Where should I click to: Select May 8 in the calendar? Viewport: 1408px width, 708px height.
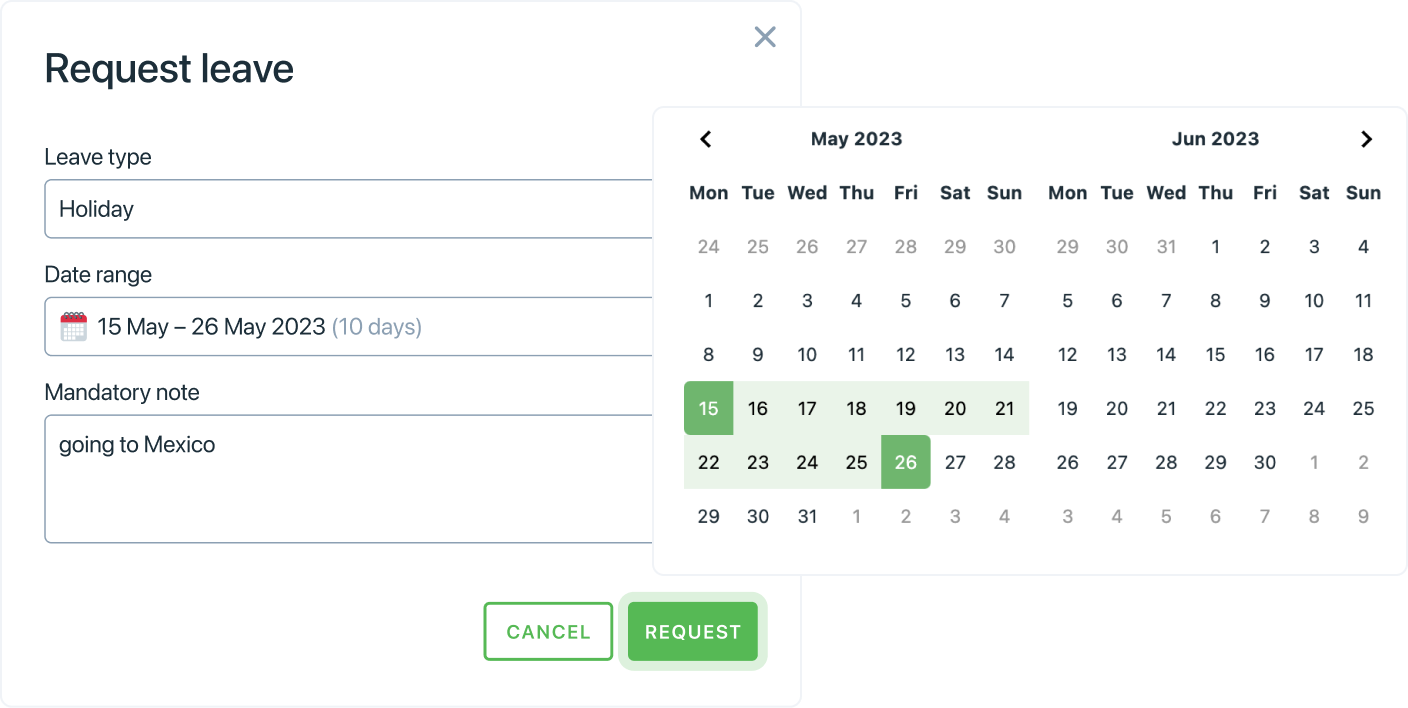pos(708,354)
